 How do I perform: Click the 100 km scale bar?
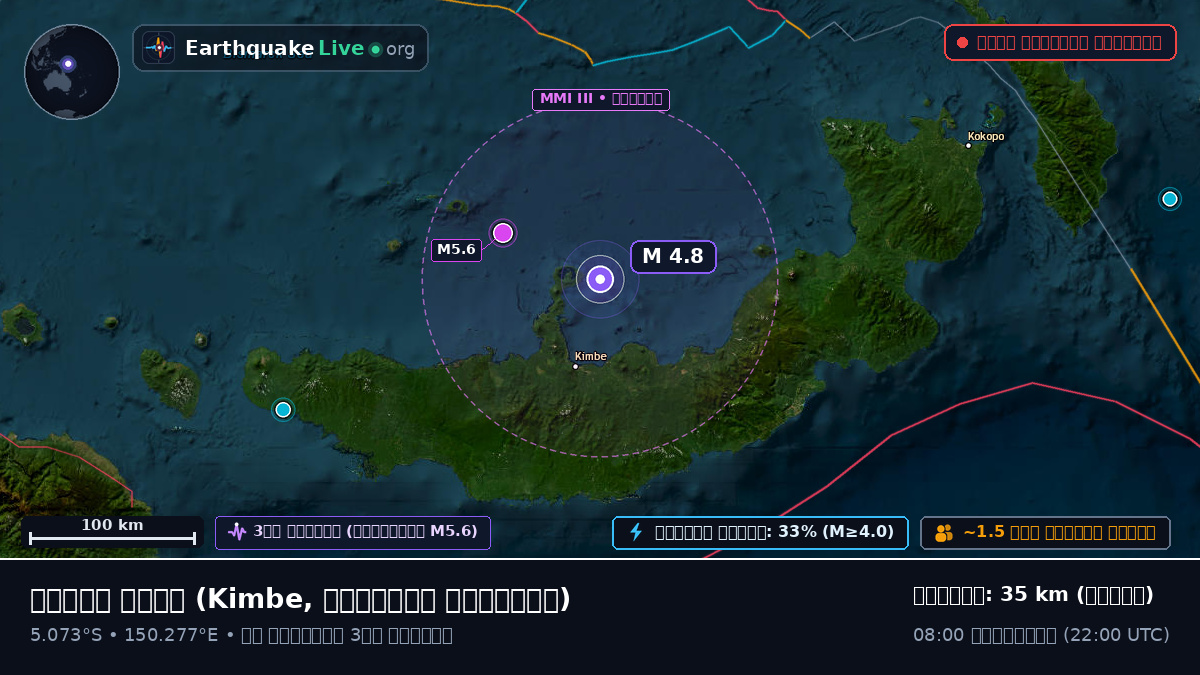pos(112,532)
